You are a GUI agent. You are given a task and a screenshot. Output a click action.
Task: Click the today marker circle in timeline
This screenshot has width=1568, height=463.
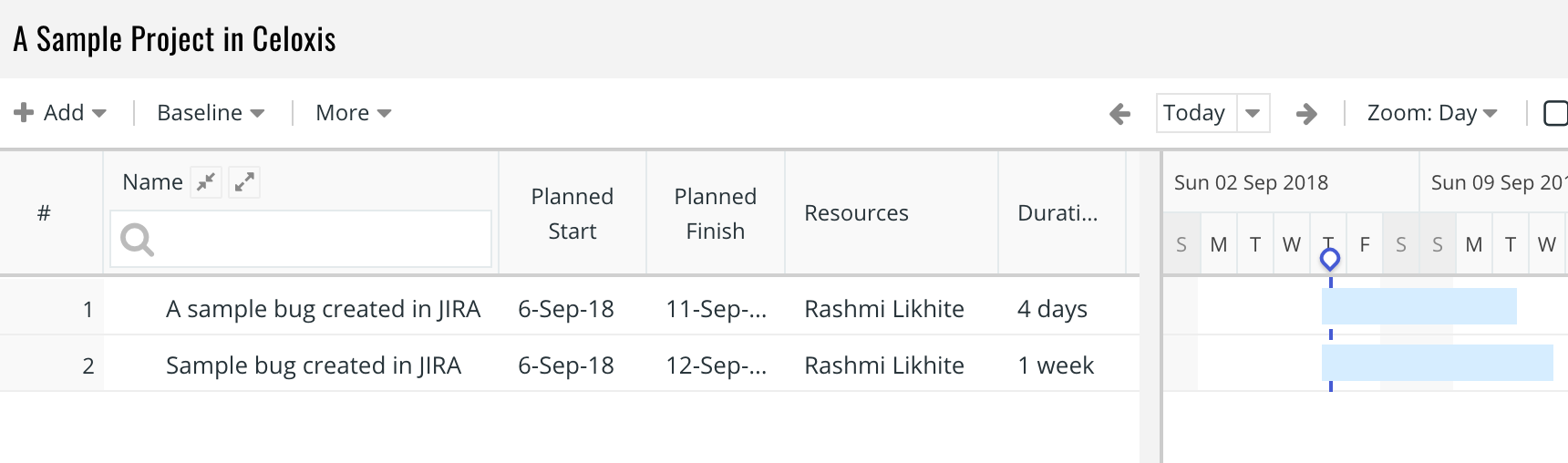(1330, 260)
